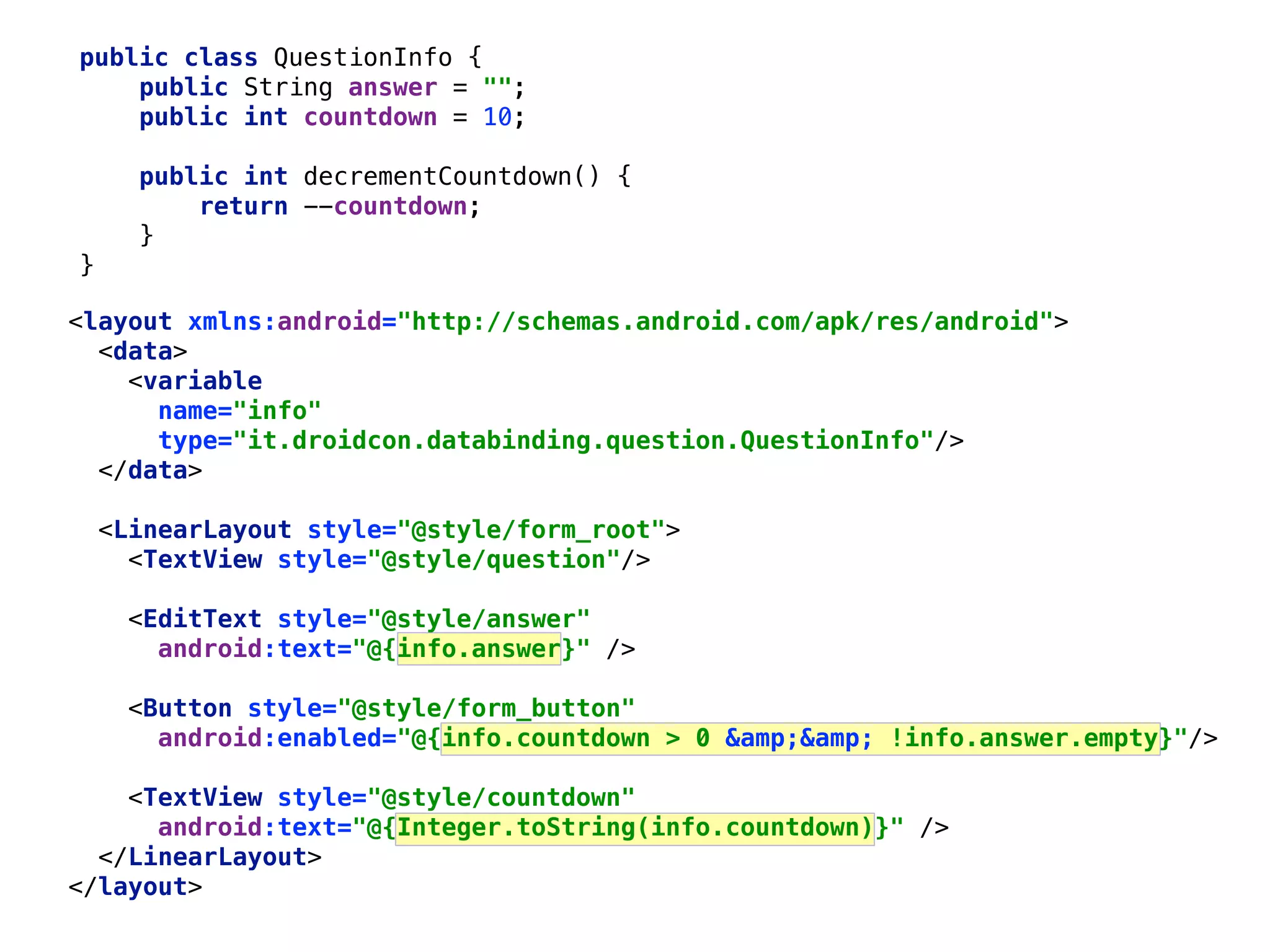Click the name="info" attribute
Viewport: 1270px width, 952px height.
coord(240,411)
